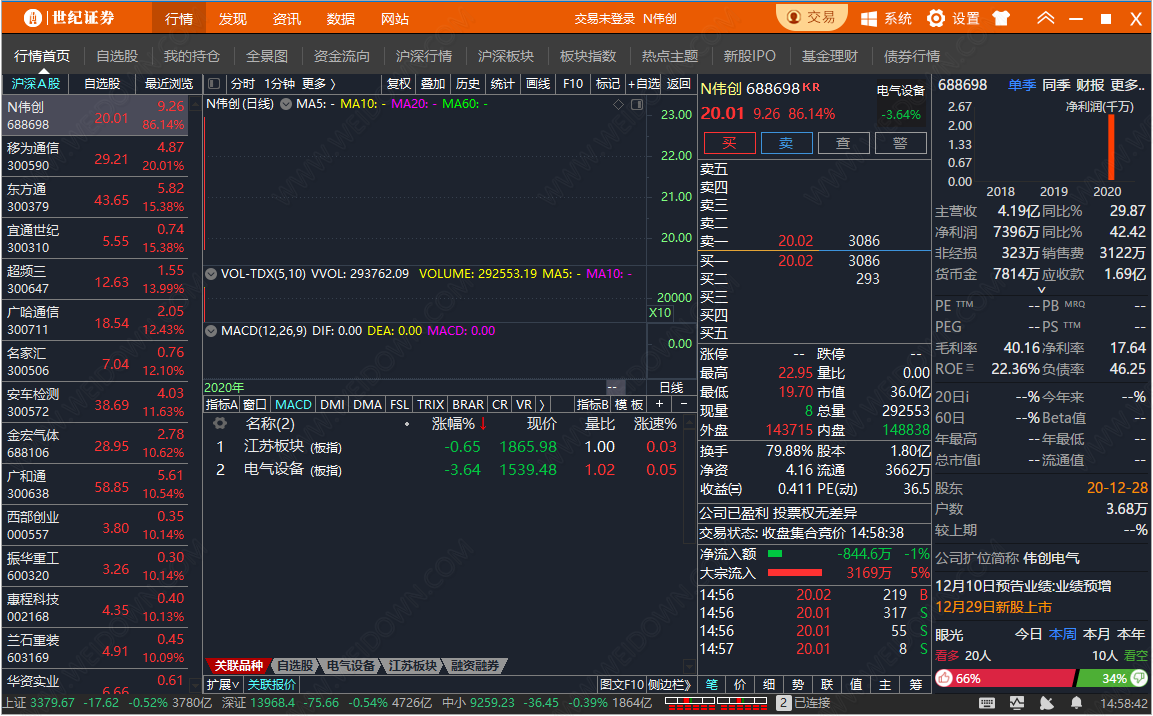Open the 数据 menu in title bar
Image resolution: width=1153 pixels, height=716 pixels.
(340, 19)
